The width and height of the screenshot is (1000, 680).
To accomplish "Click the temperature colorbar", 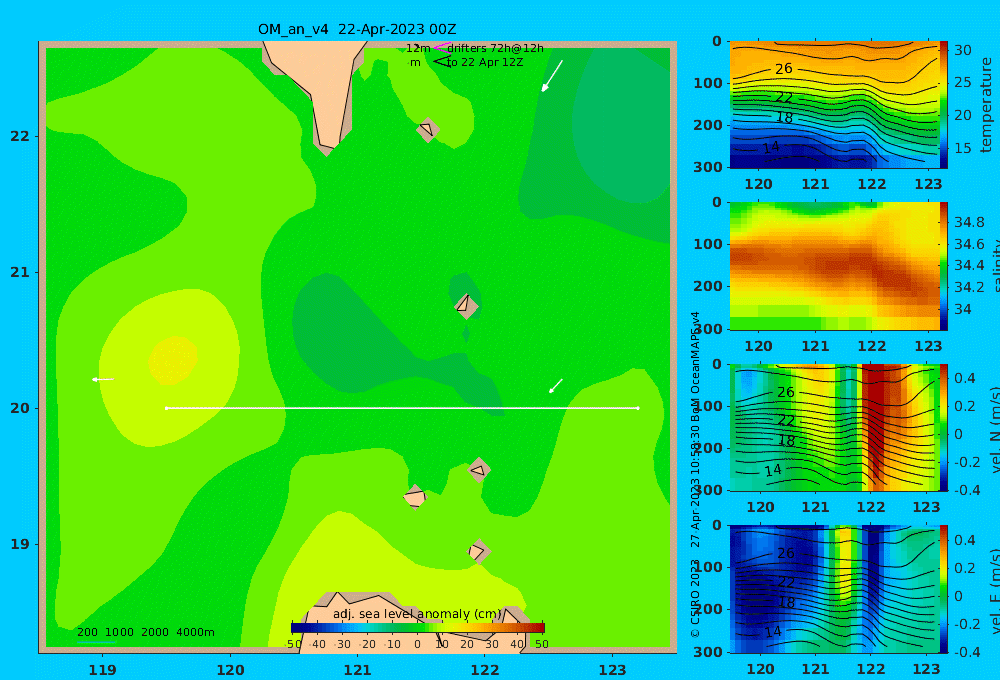I will click(943, 105).
